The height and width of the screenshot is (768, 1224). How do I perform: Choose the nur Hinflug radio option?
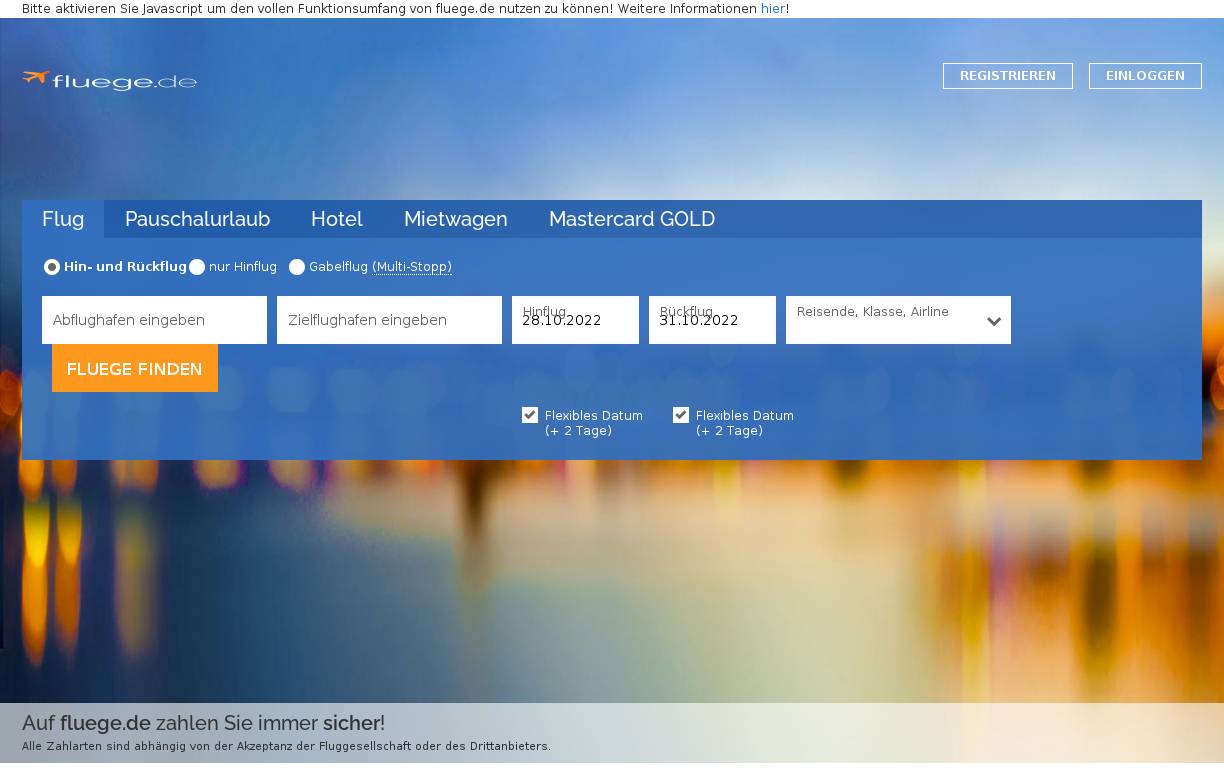197,267
